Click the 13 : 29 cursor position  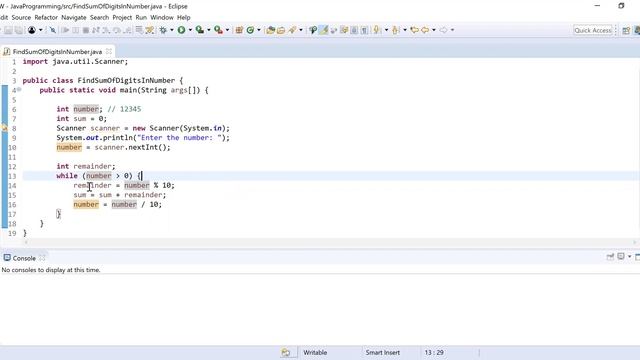click(x=434, y=353)
